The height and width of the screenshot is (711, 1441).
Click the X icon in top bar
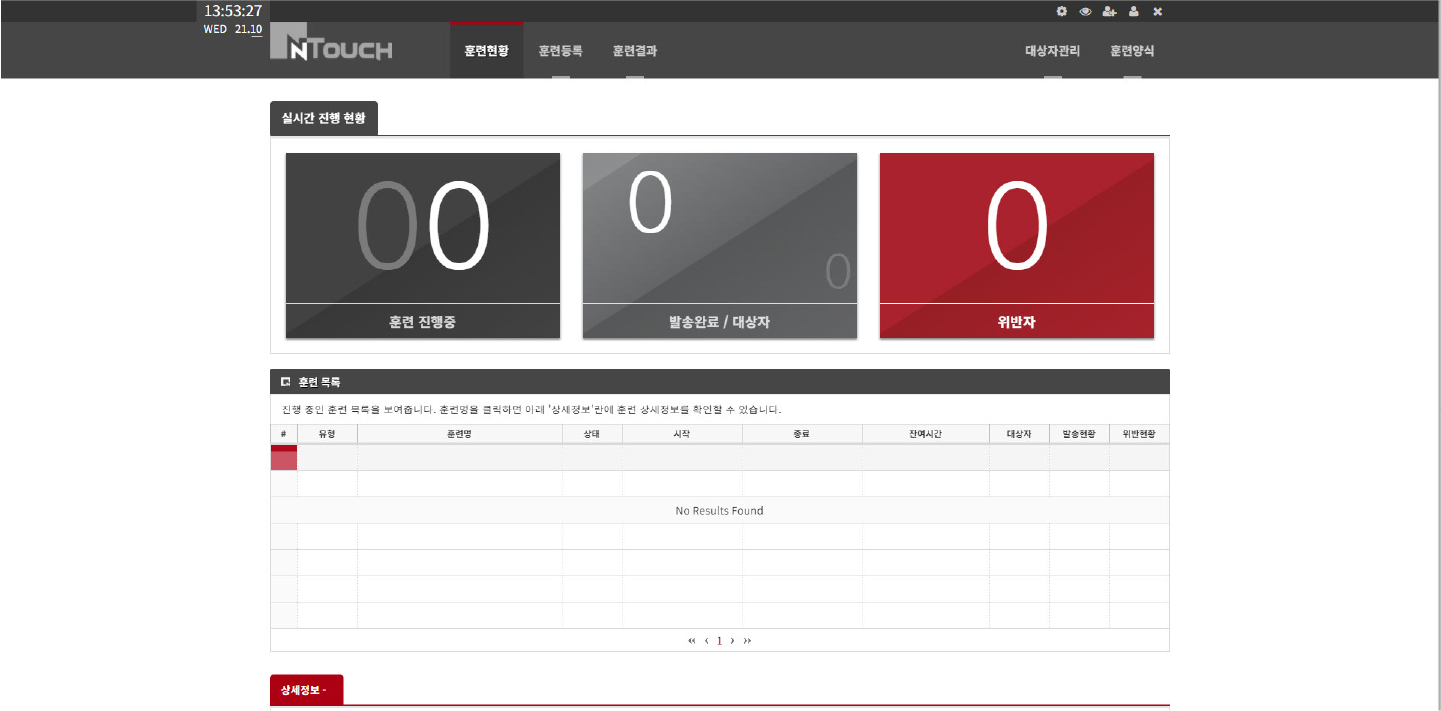pos(1157,11)
